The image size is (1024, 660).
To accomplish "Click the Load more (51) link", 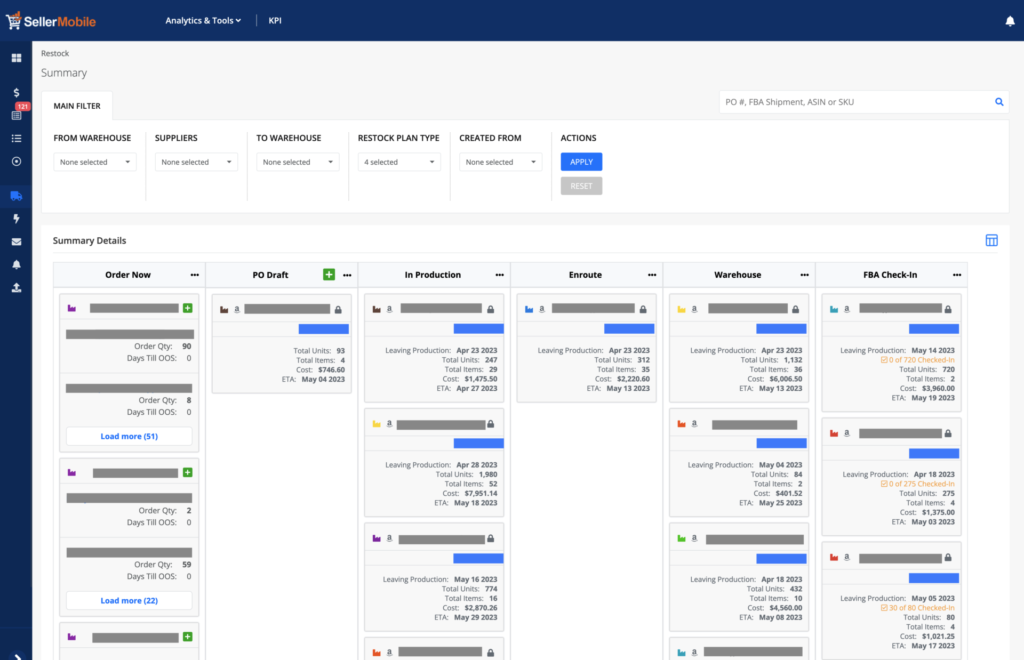I will 129,436.
